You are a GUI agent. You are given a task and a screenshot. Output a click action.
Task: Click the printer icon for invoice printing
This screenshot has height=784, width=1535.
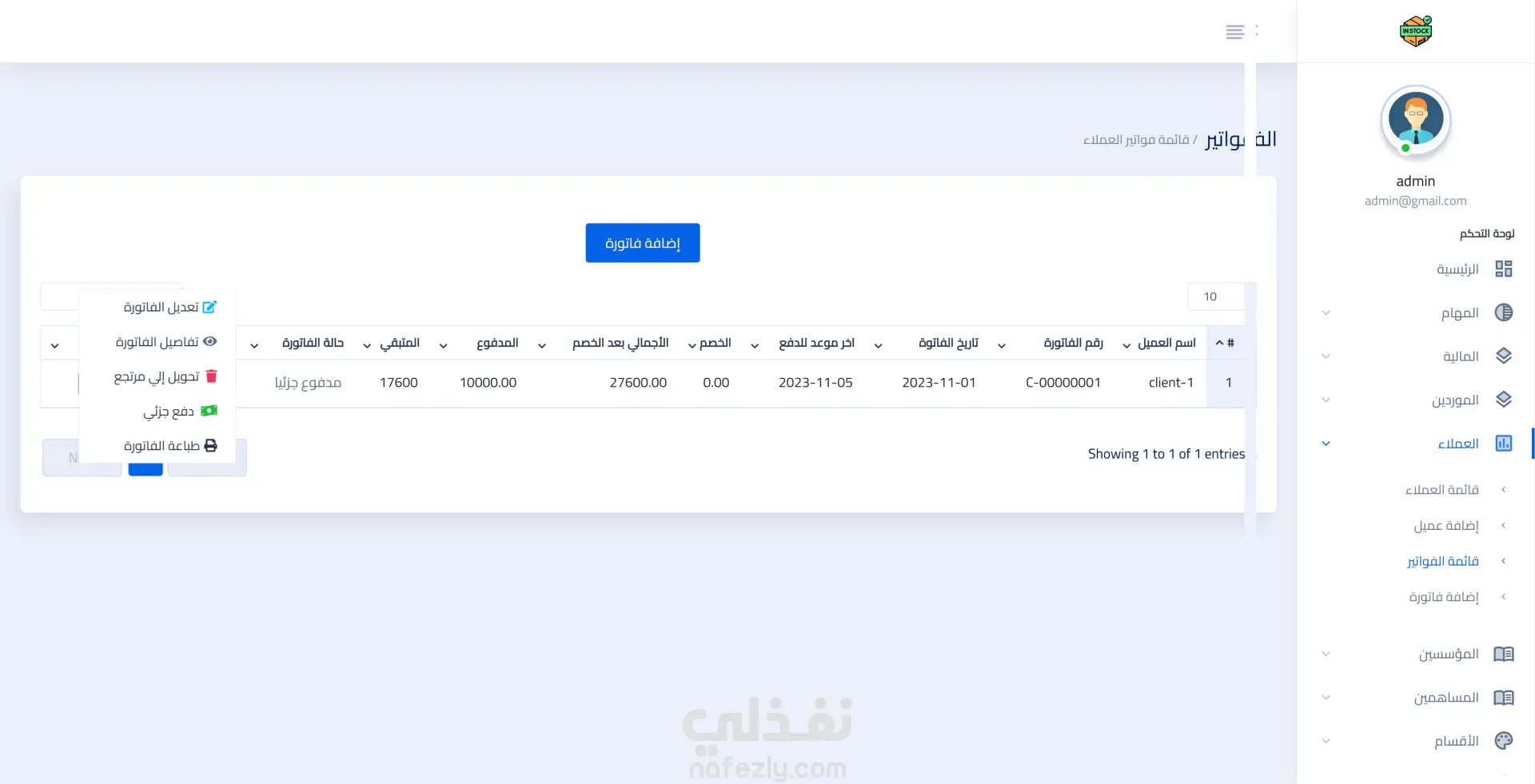tap(211, 445)
